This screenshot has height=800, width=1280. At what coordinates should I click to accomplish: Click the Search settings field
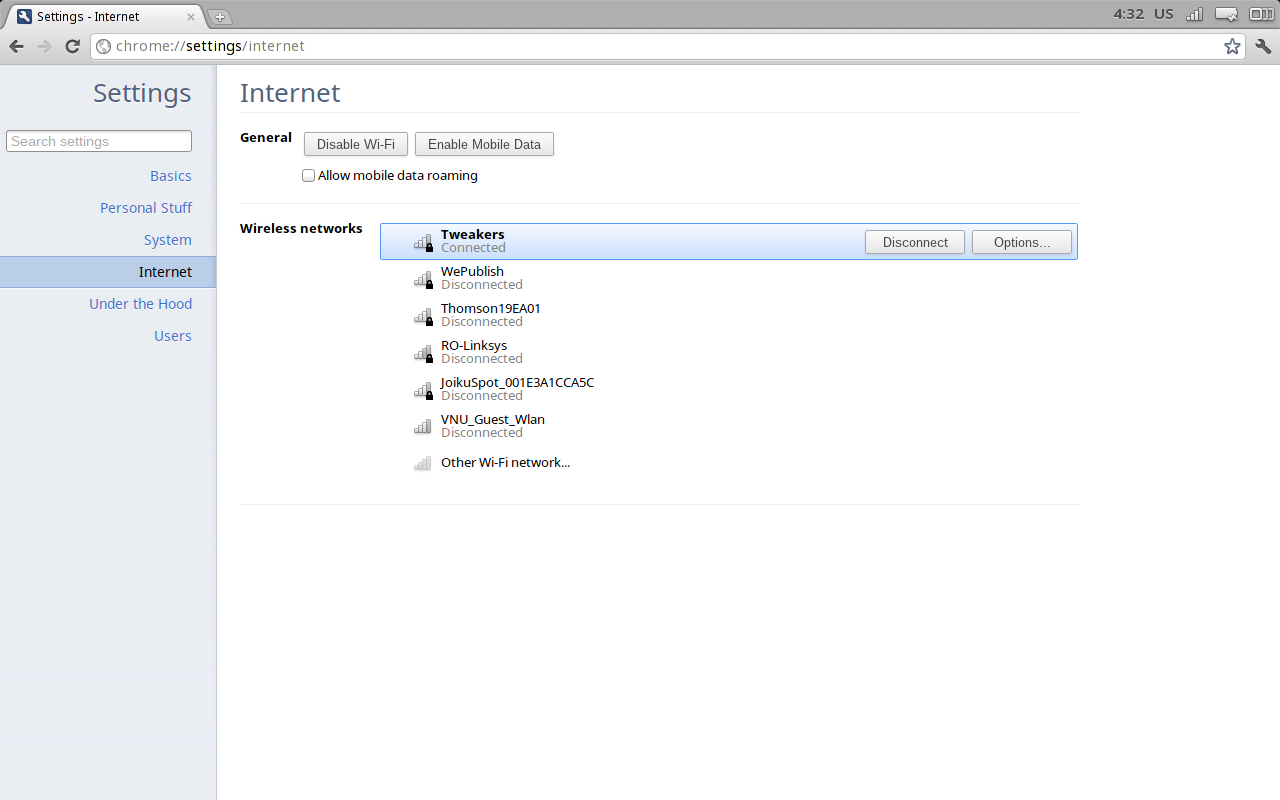(x=99, y=141)
